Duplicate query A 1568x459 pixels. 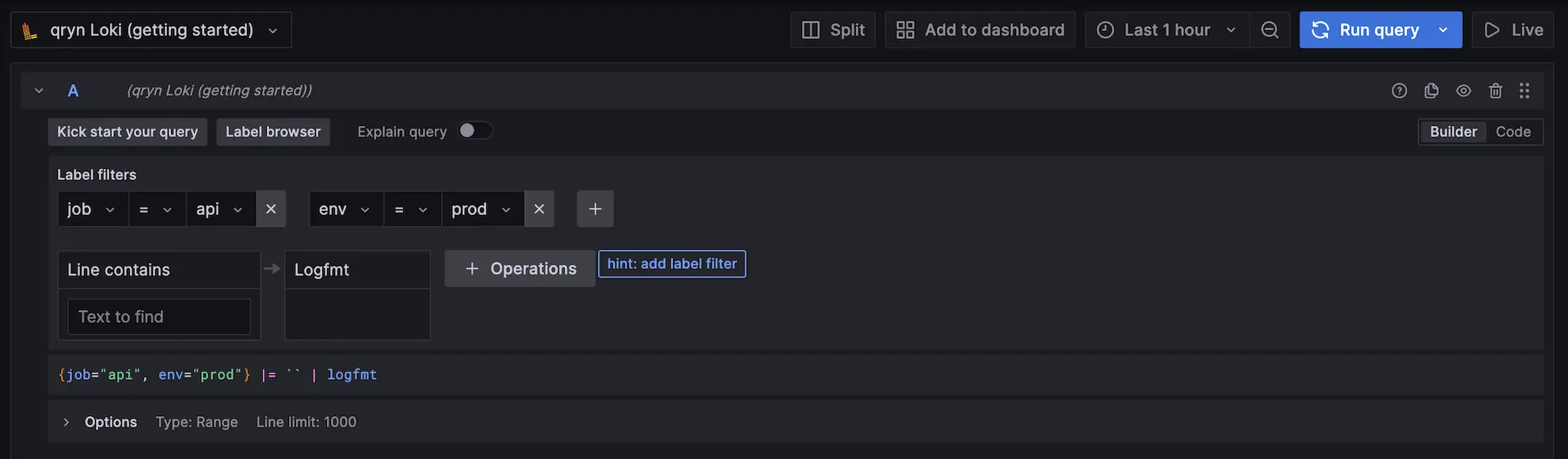(1431, 91)
